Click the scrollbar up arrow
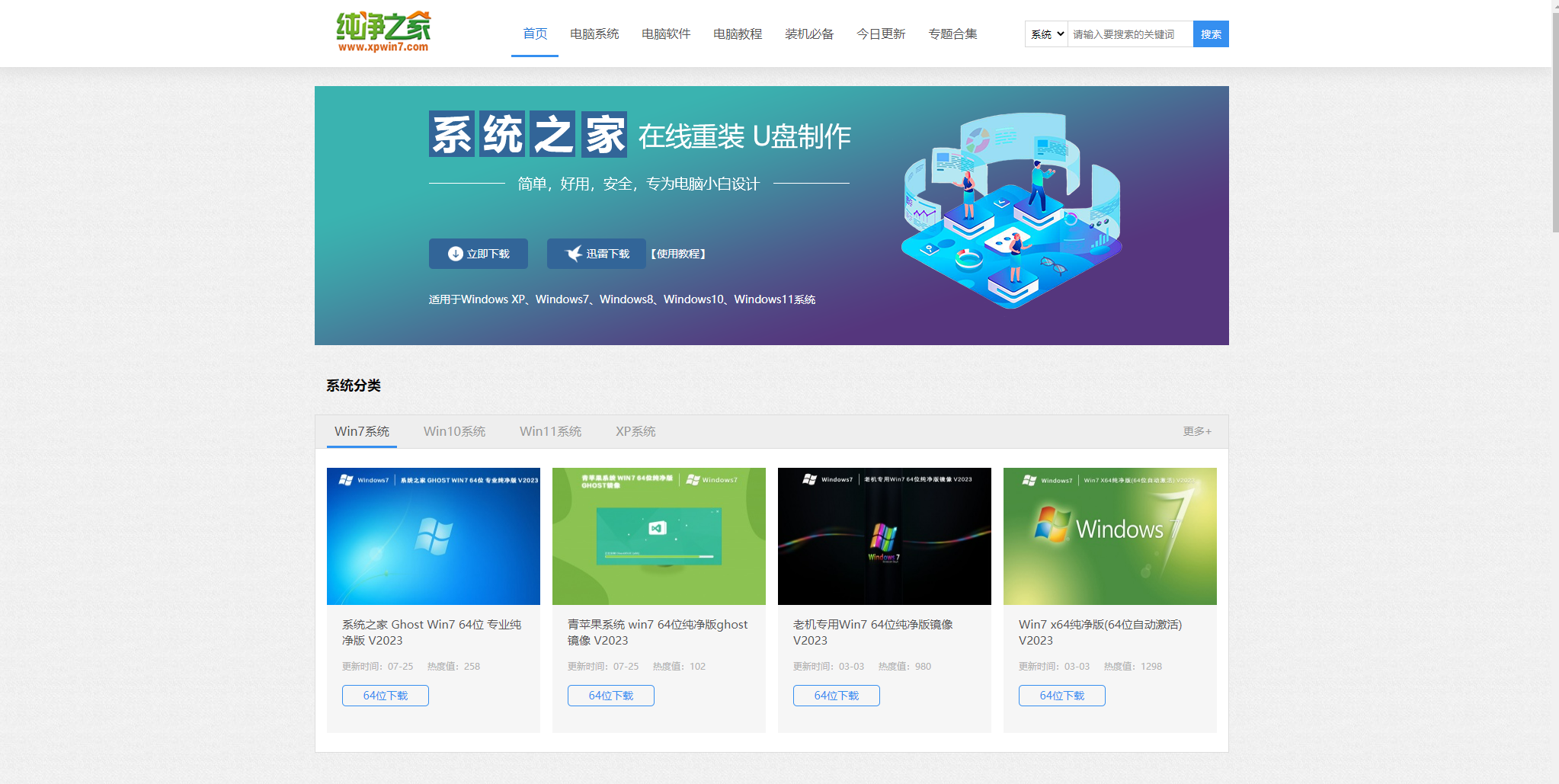This screenshot has height=784, width=1559. tap(1555, 5)
